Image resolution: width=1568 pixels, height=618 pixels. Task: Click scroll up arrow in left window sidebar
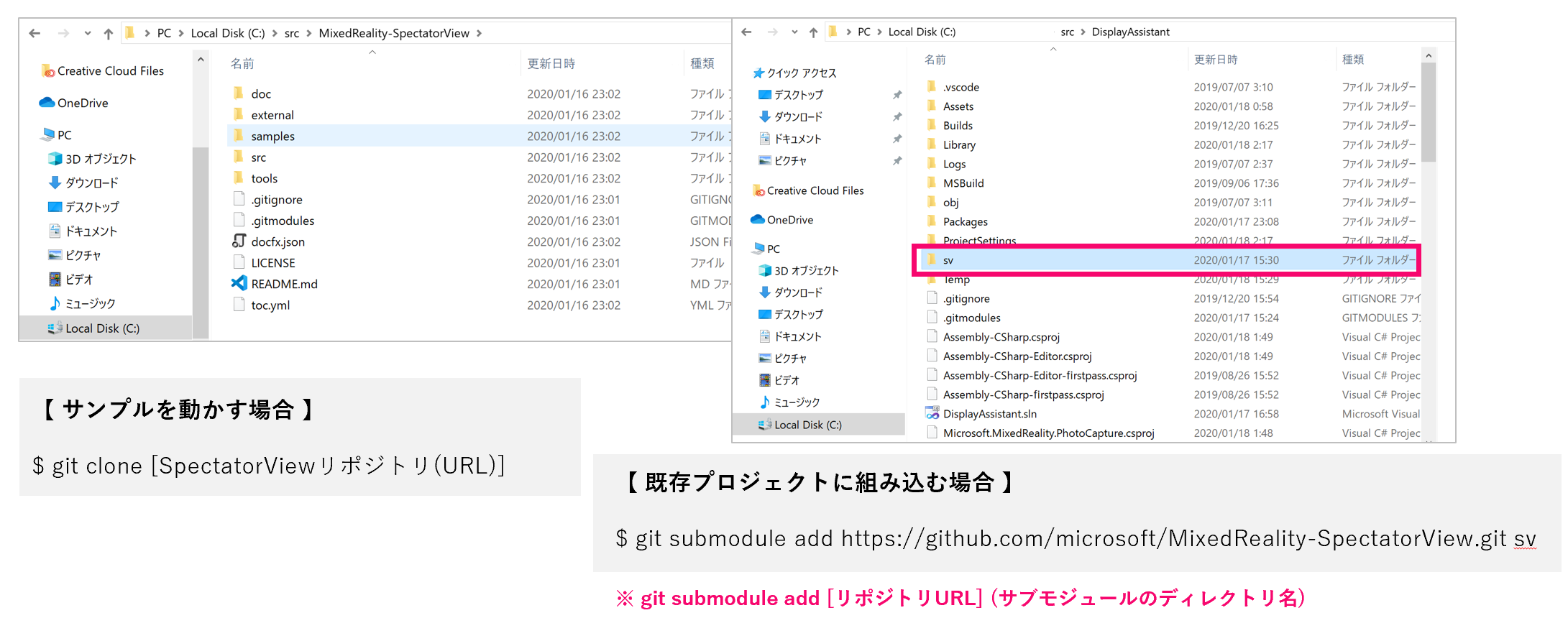[201, 60]
